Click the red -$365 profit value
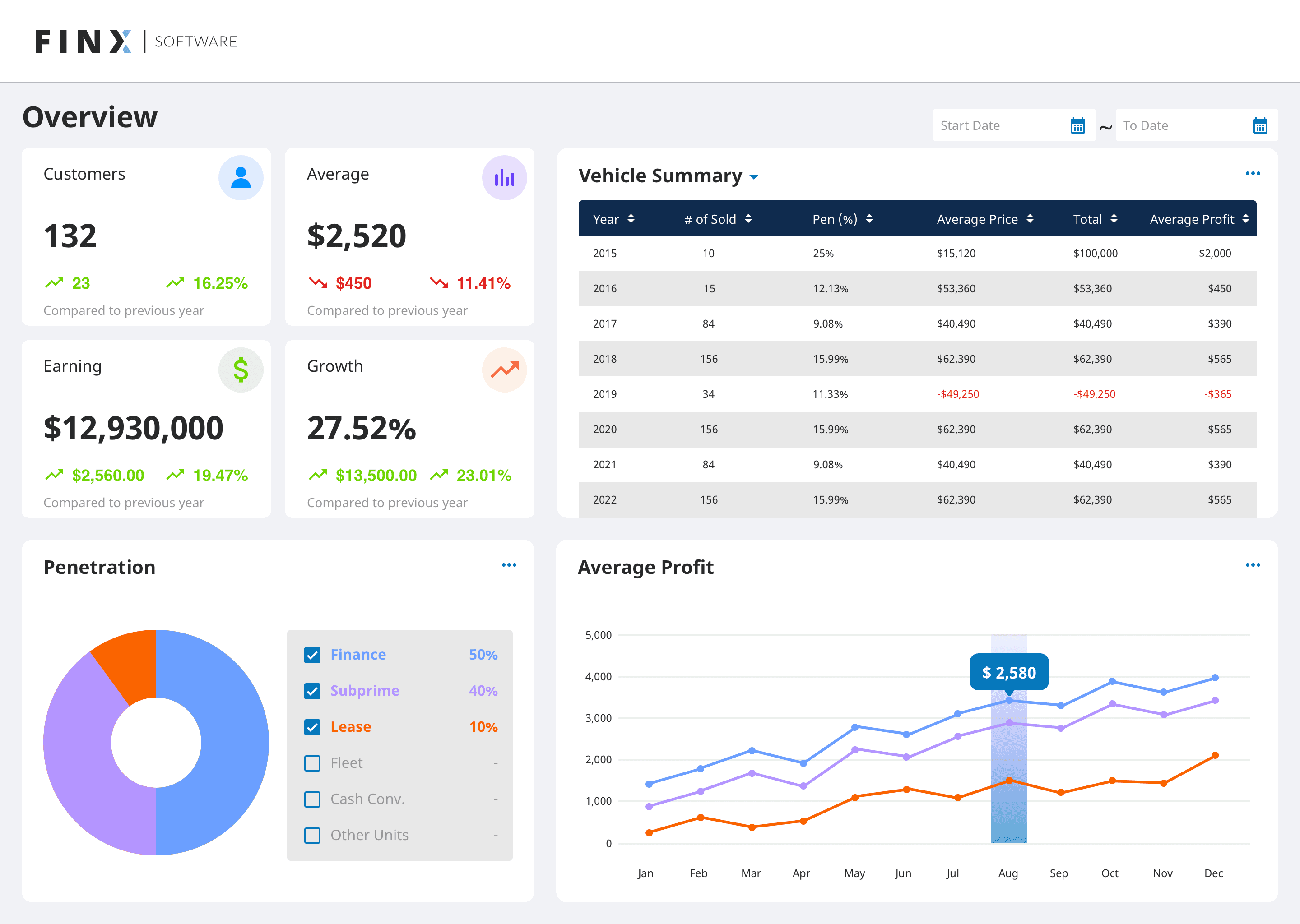This screenshot has width=1300, height=924. [1217, 394]
